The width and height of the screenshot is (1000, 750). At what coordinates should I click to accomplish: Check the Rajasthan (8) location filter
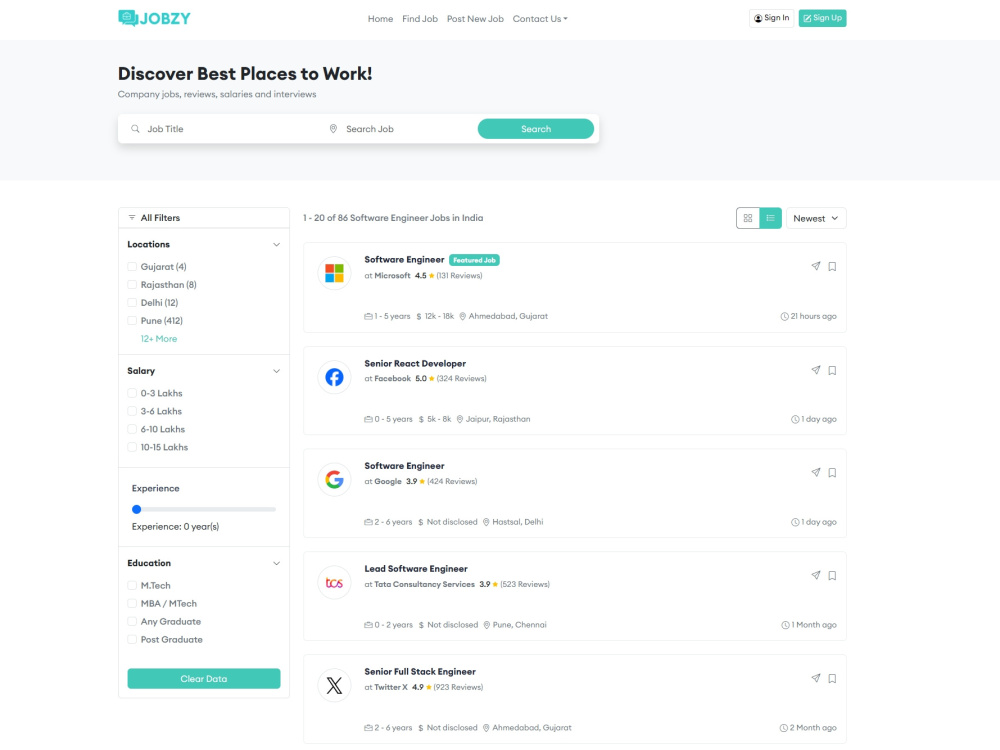pyautogui.click(x=132, y=284)
